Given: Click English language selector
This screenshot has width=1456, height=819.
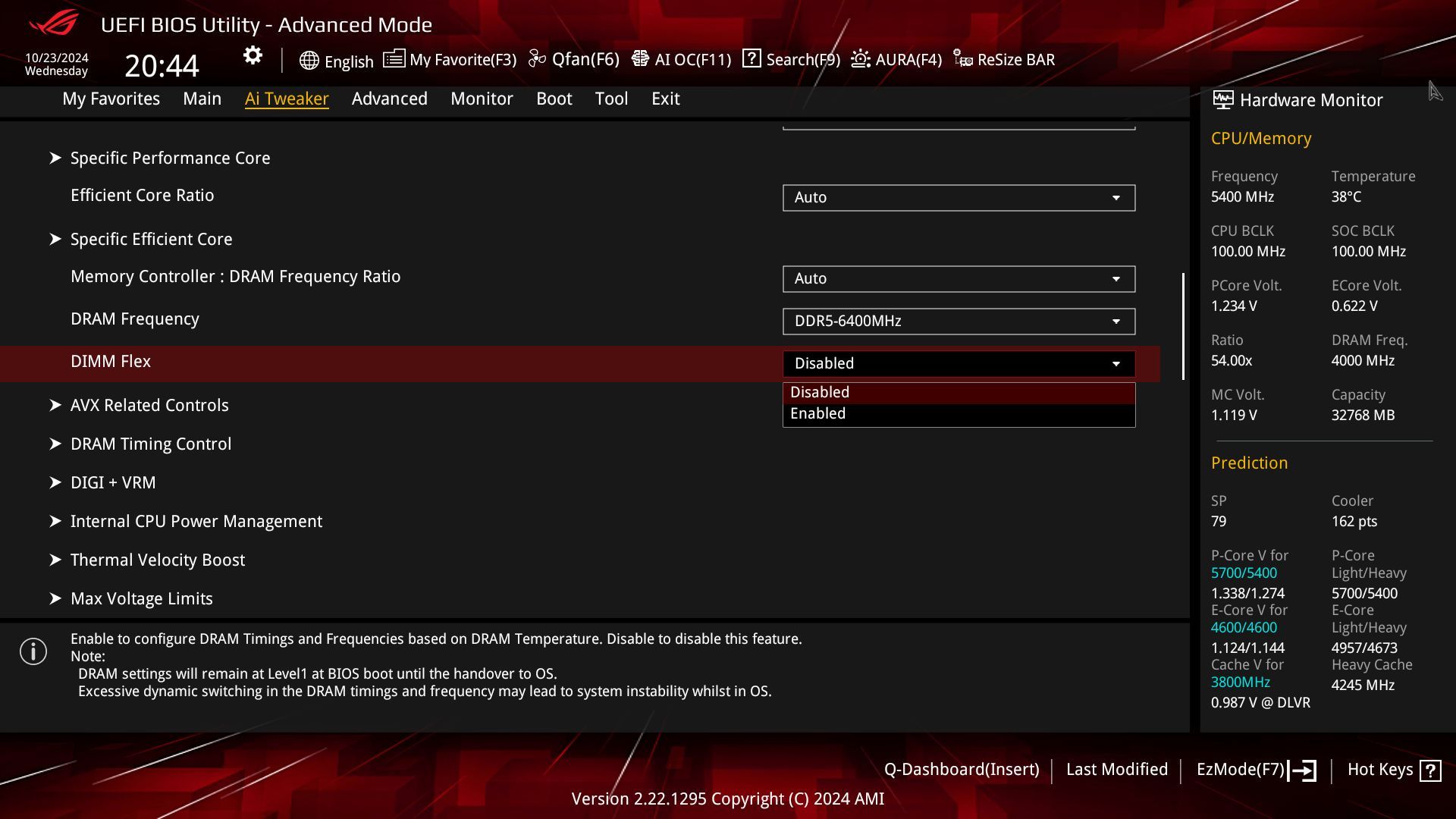Looking at the screenshot, I should [349, 61].
